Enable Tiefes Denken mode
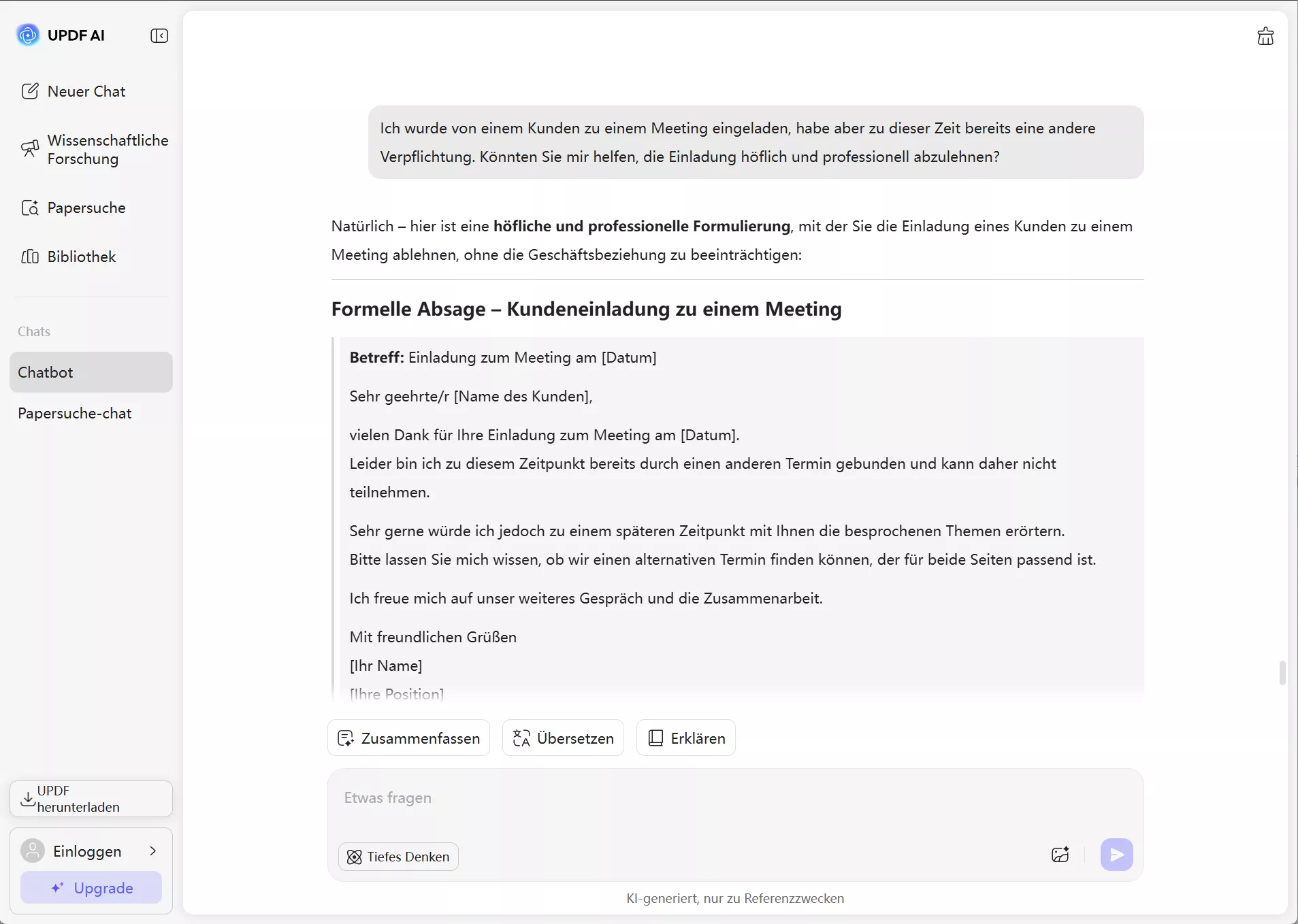 coord(397,857)
